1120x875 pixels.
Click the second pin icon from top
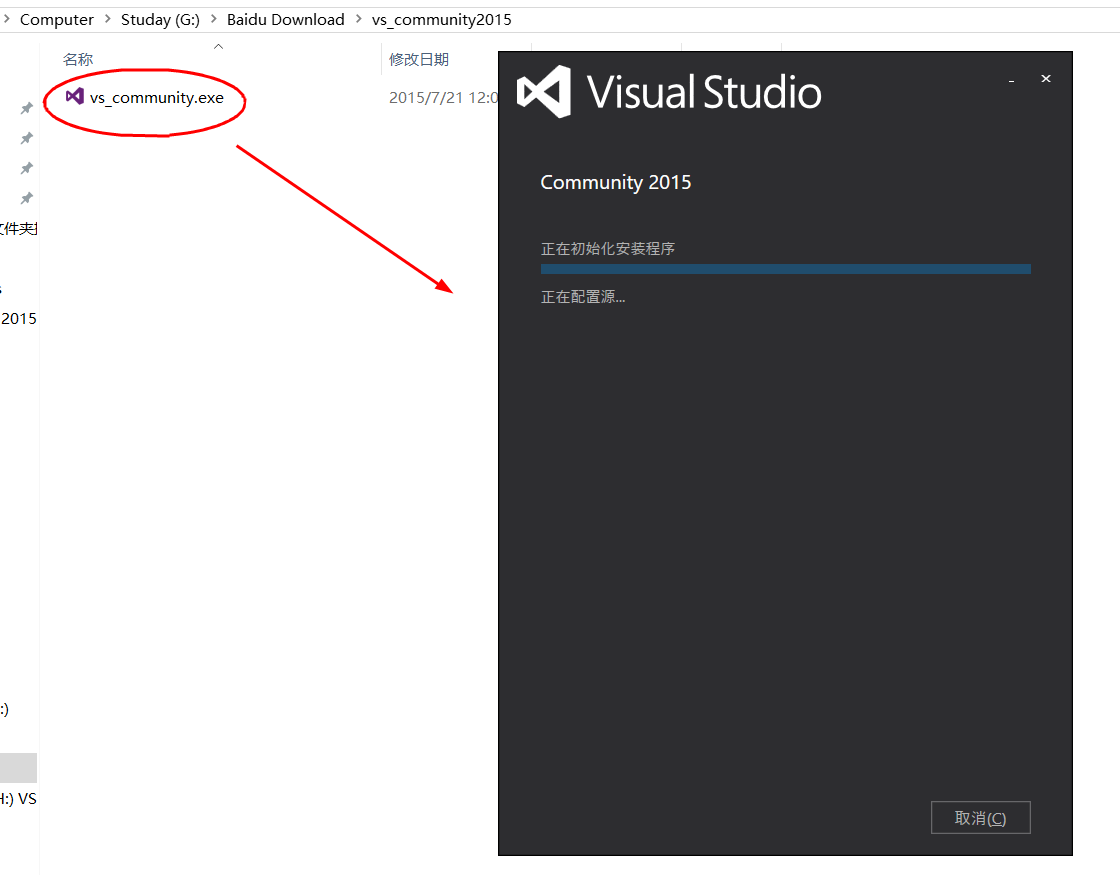tap(27, 138)
